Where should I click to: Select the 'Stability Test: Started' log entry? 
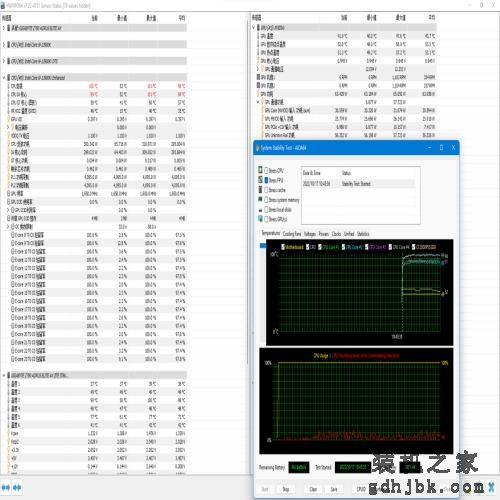point(359,184)
